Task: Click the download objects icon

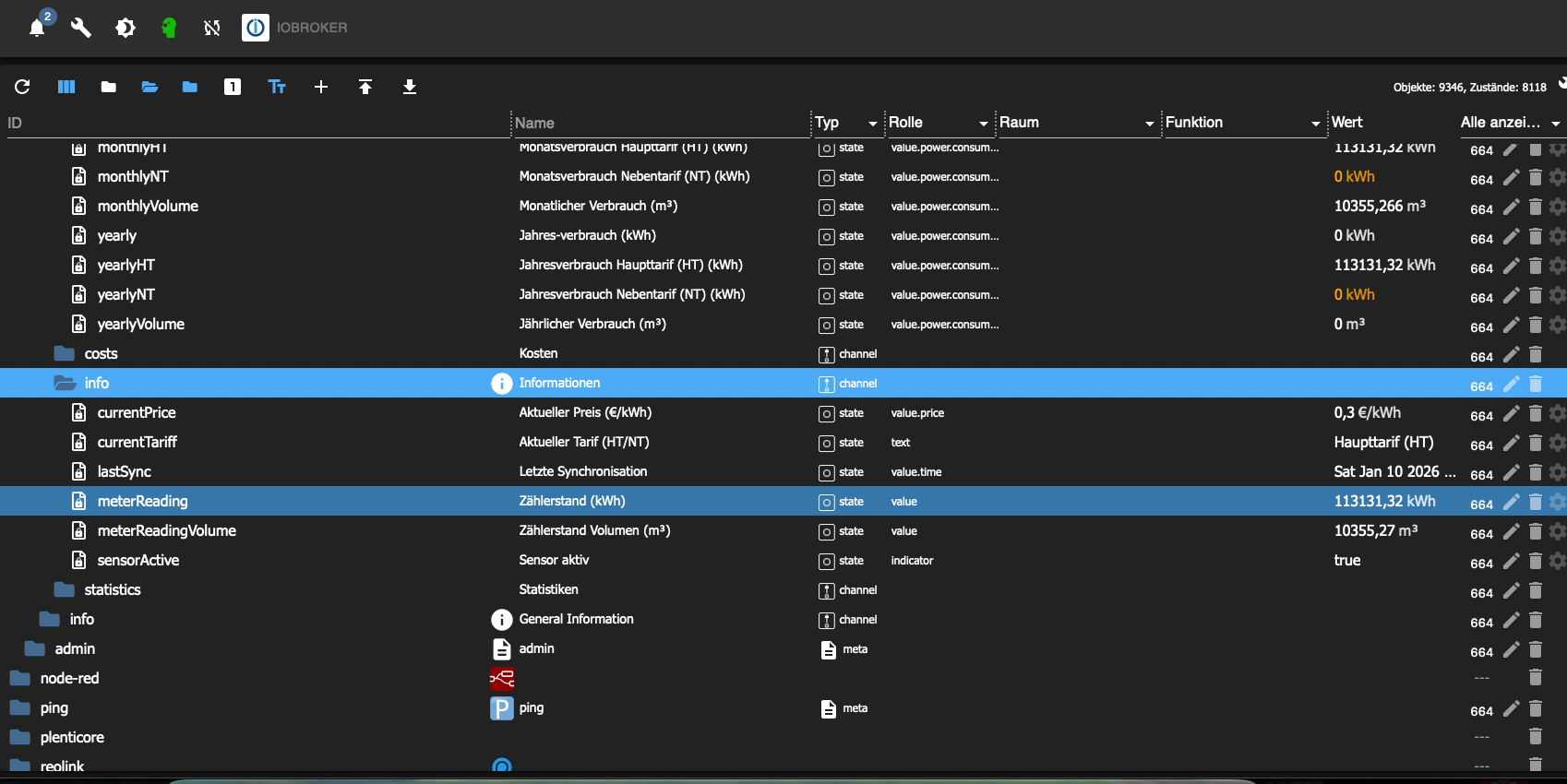Action: pos(410,87)
